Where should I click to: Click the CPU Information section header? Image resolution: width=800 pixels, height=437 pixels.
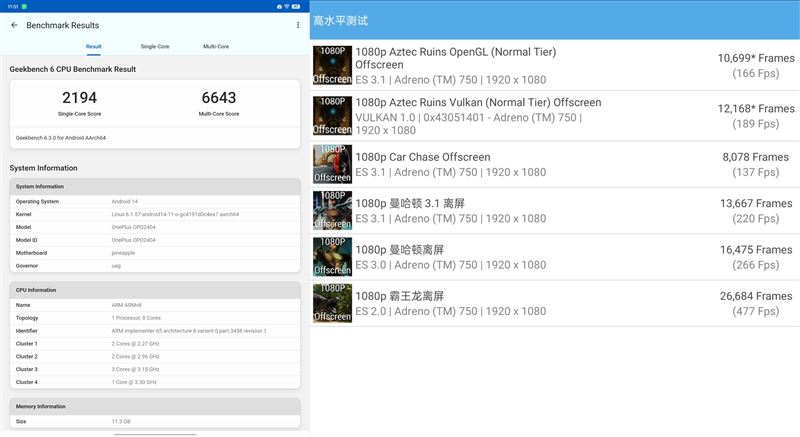(36, 290)
